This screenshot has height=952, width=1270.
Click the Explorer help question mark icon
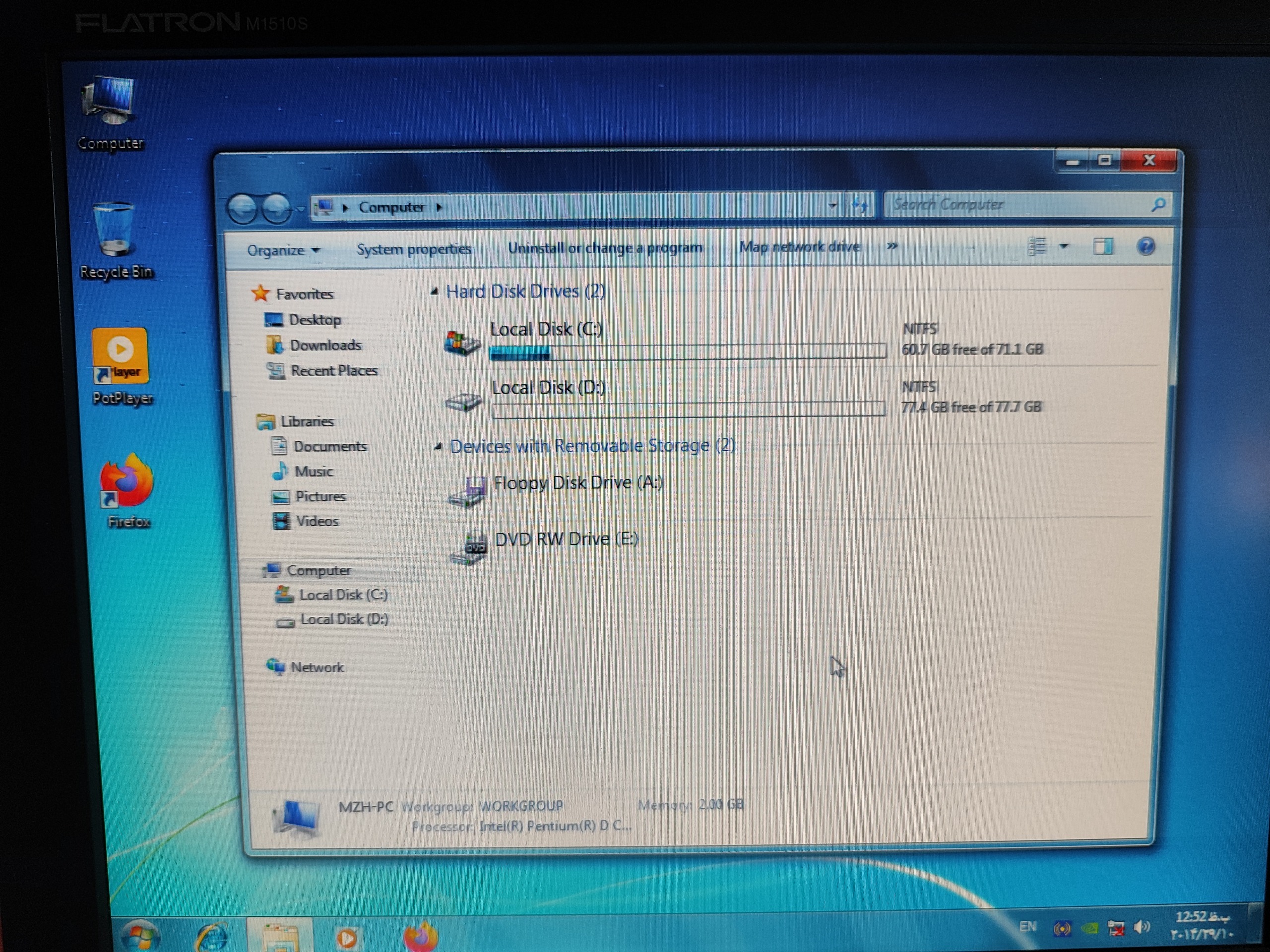[x=1145, y=247]
